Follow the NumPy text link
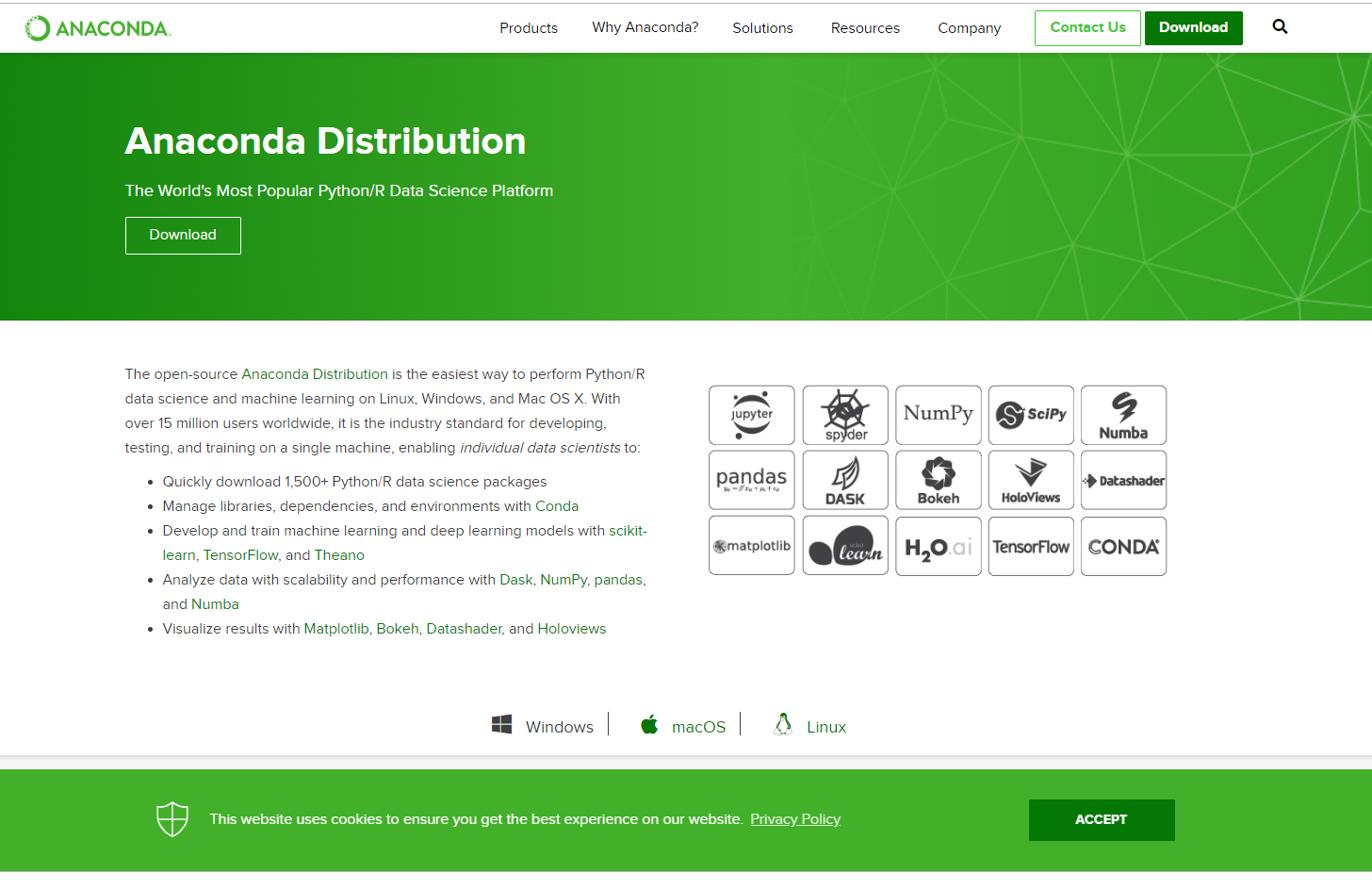This screenshot has width=1372, height=890. tap(563, 580)
